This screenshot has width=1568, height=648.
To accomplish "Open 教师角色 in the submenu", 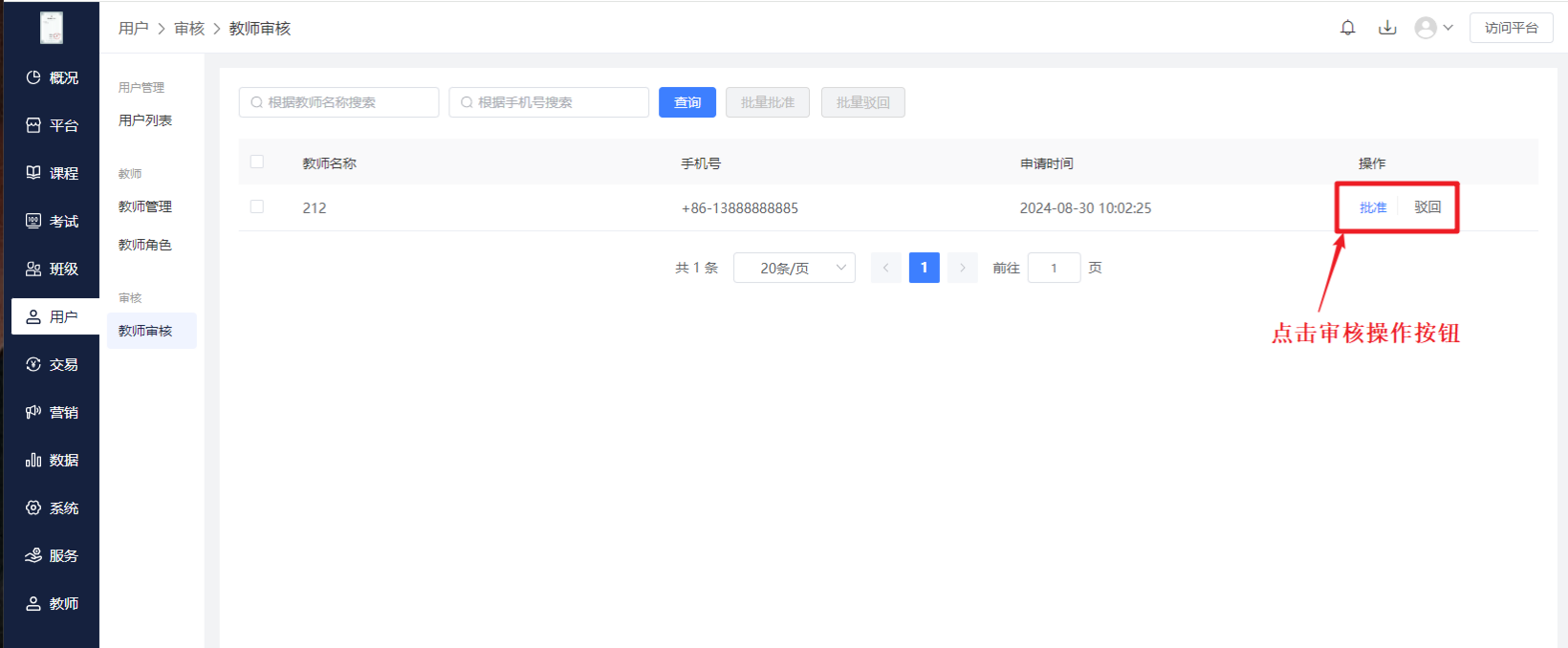I will coord(145,245).
